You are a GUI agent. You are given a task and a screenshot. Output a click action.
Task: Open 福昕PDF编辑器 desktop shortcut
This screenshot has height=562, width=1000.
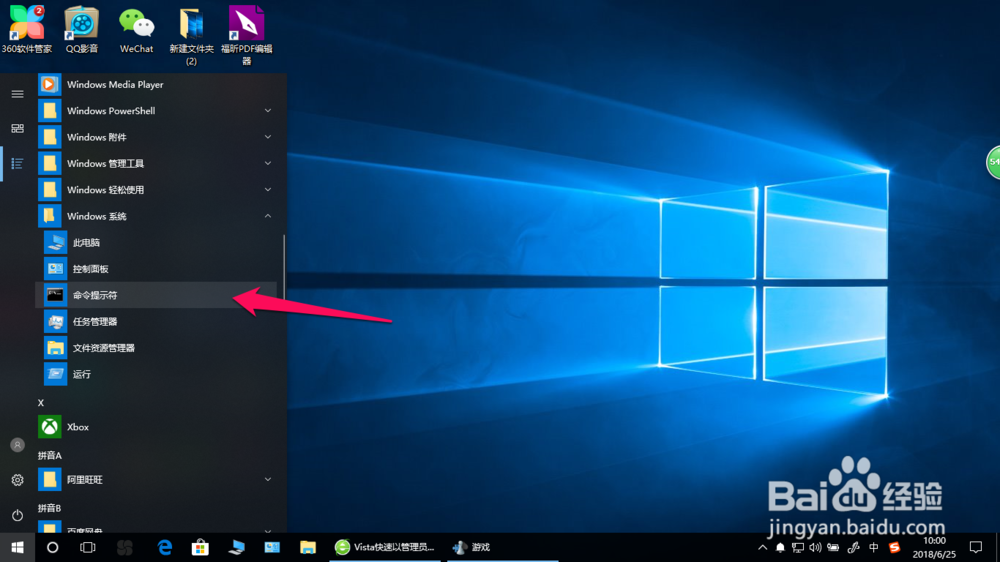[x=246, y=35]
